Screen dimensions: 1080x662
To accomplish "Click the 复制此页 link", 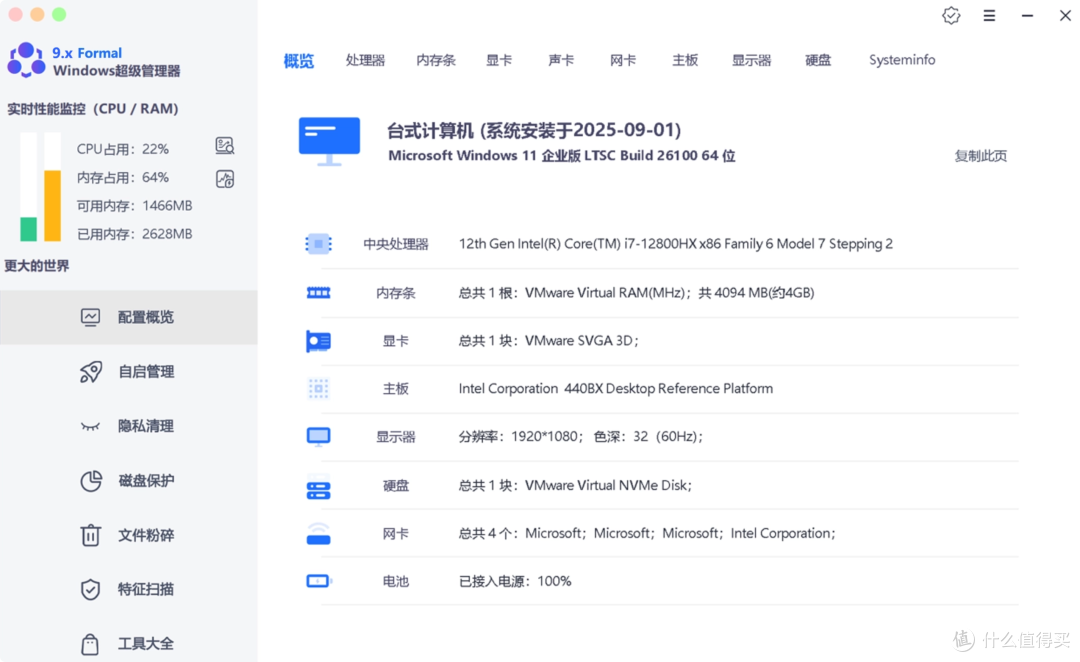I will [x=981, y=156].
